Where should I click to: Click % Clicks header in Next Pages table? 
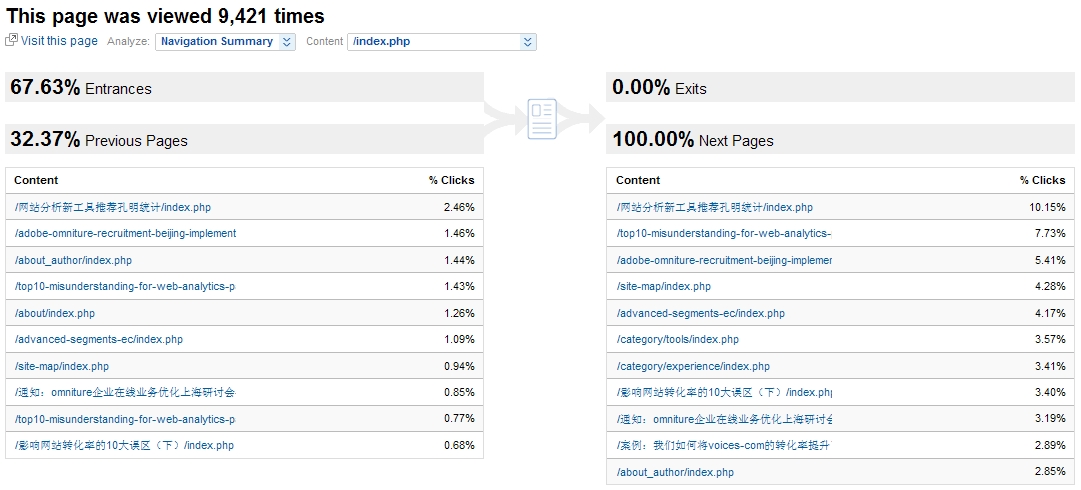tap(1042, 180)
